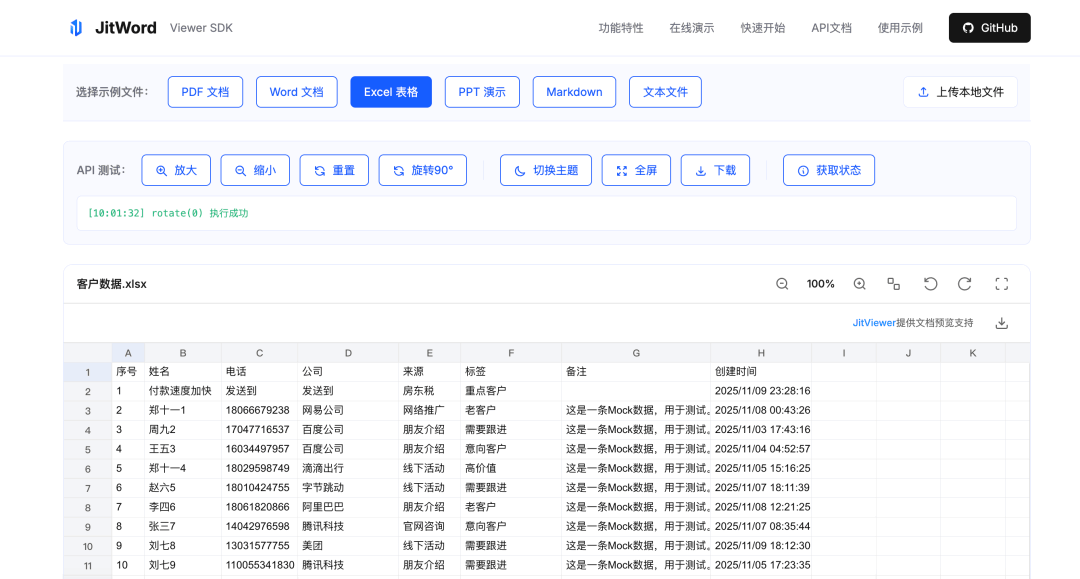Open the GitHub repository button
Image resolution: width=1080 pixels, height=579 pixels.
click(989, 28)
